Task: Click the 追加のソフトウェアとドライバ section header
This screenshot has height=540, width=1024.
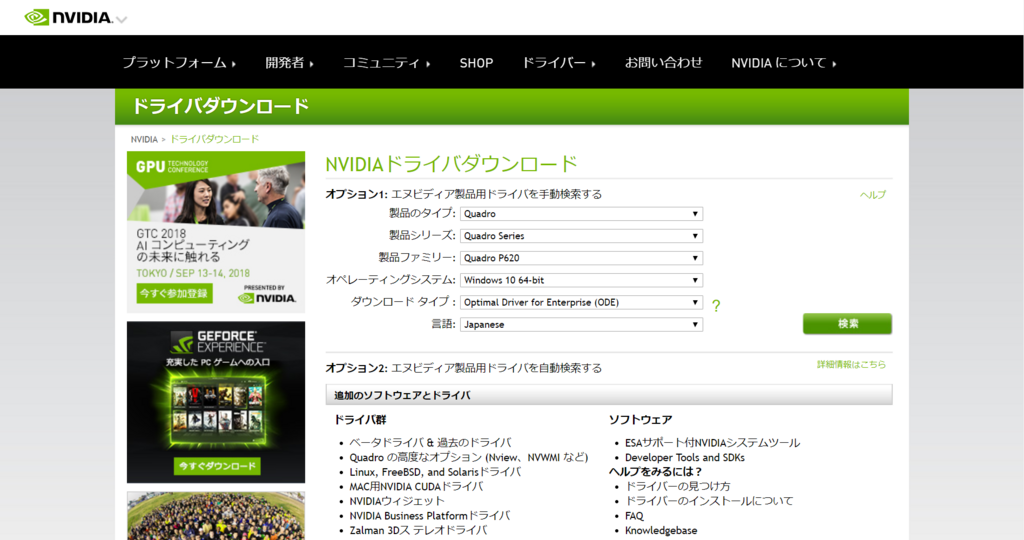Action: click(x=609, y=394)
